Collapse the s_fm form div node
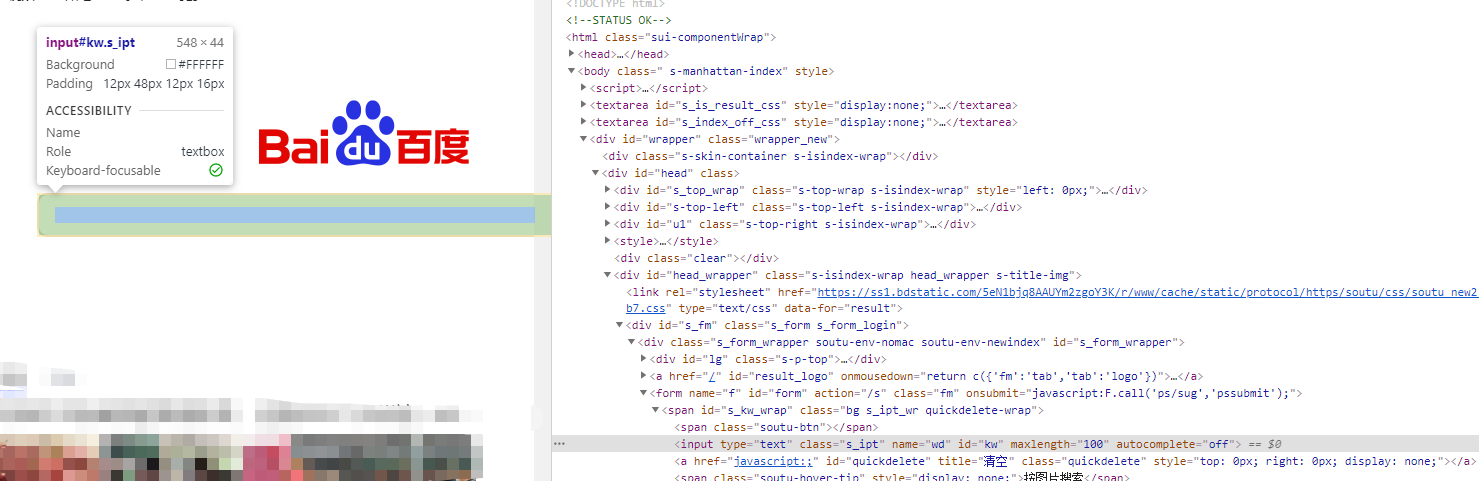The height and width of the screenshot is (481, 1479). tap(620, 325)
